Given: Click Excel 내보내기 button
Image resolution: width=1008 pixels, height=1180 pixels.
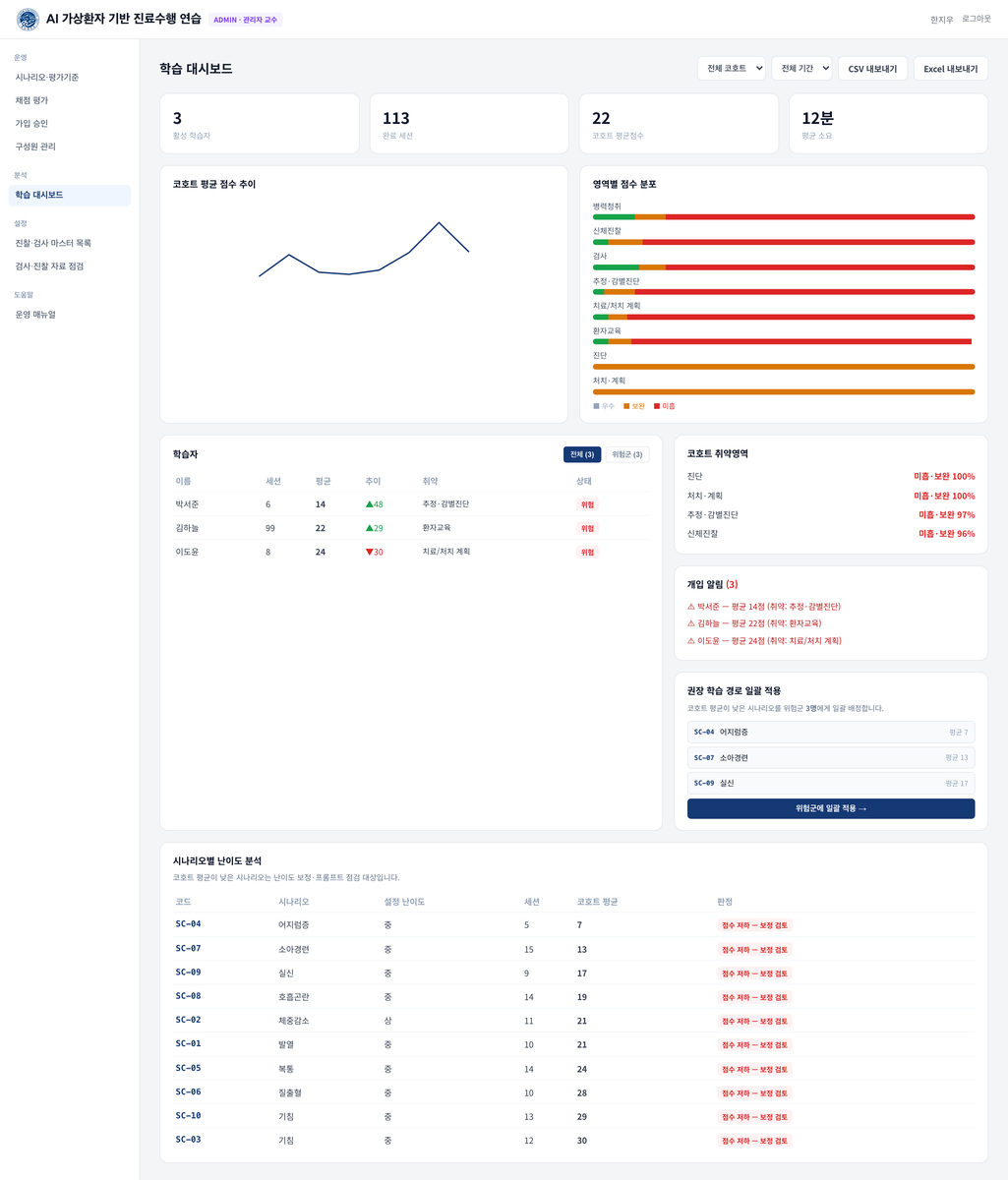Looking at the screenshot, I should point(951,69).
